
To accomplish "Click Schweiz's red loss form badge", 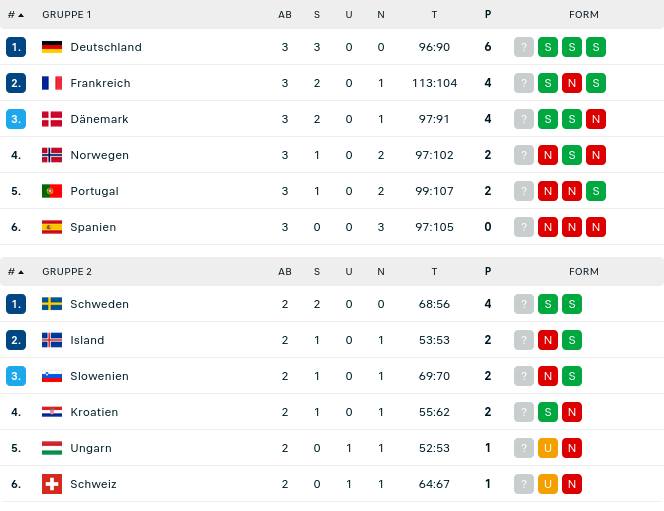I will (x=572, y=484).
